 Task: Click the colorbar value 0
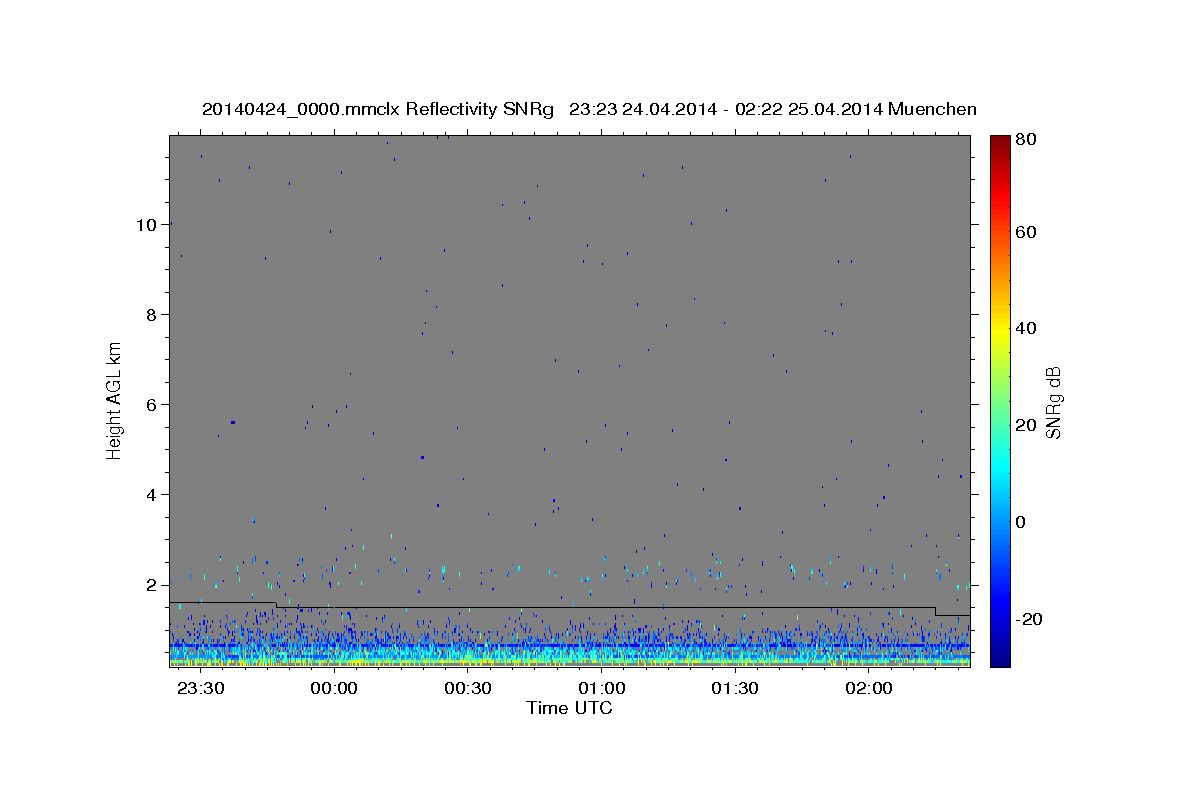[1022, 522]
